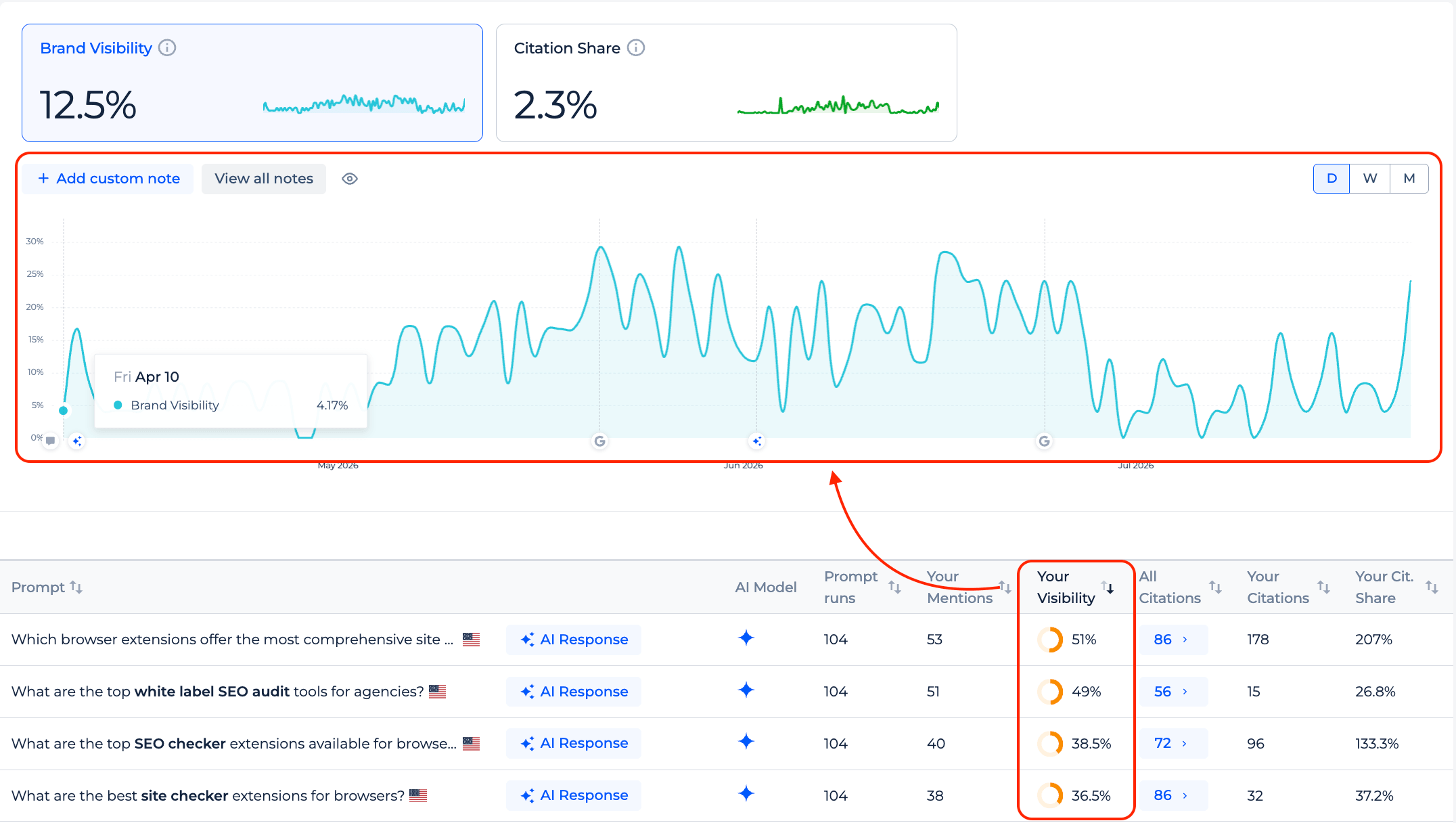Click the 49% visibility donut indicator
The height and width of the screenshot is (823, 1456).
pyautogui.click(x=1050, y=692)
